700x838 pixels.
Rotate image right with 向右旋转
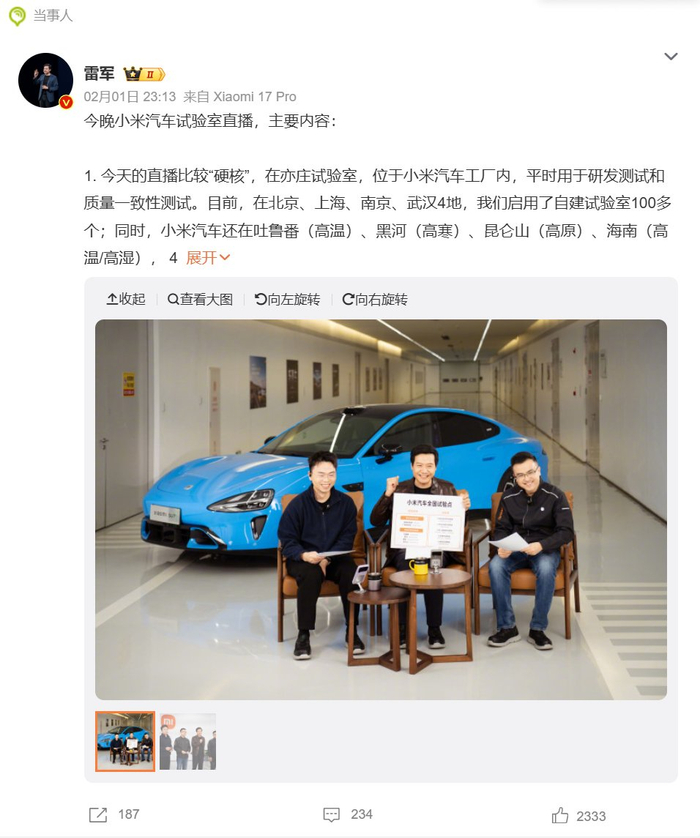(x=375, y=299)
